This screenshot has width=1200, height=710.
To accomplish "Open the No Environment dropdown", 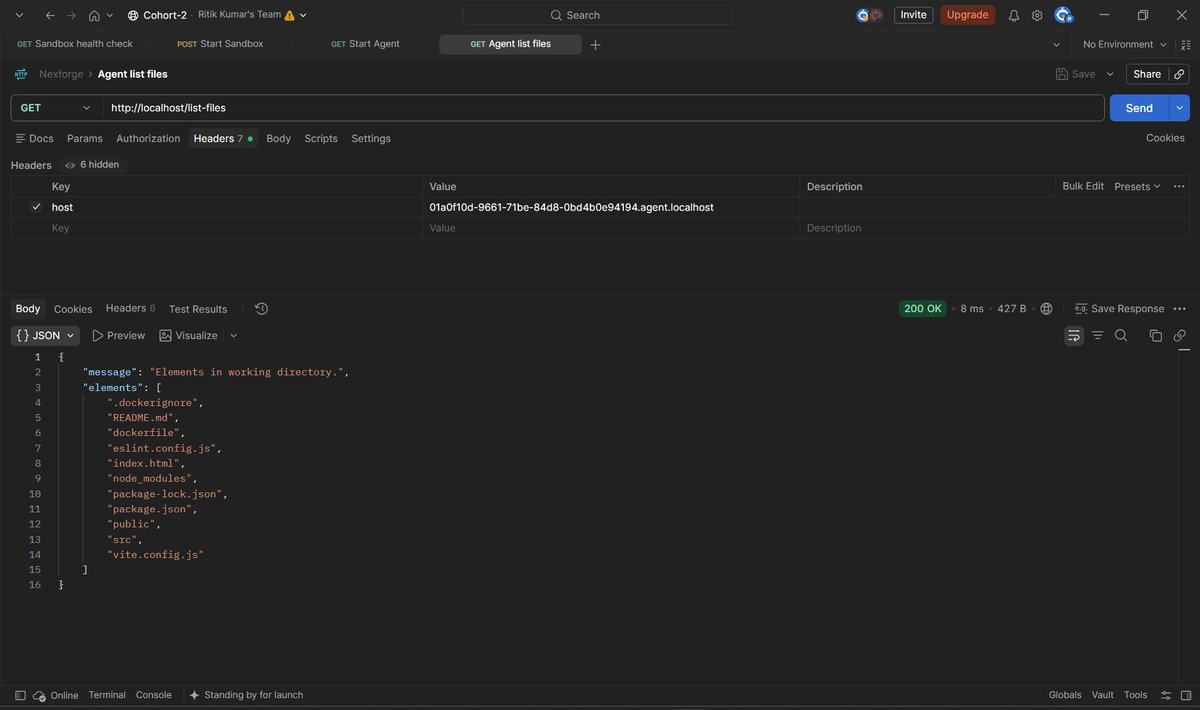I will (x=1124, y=45).
